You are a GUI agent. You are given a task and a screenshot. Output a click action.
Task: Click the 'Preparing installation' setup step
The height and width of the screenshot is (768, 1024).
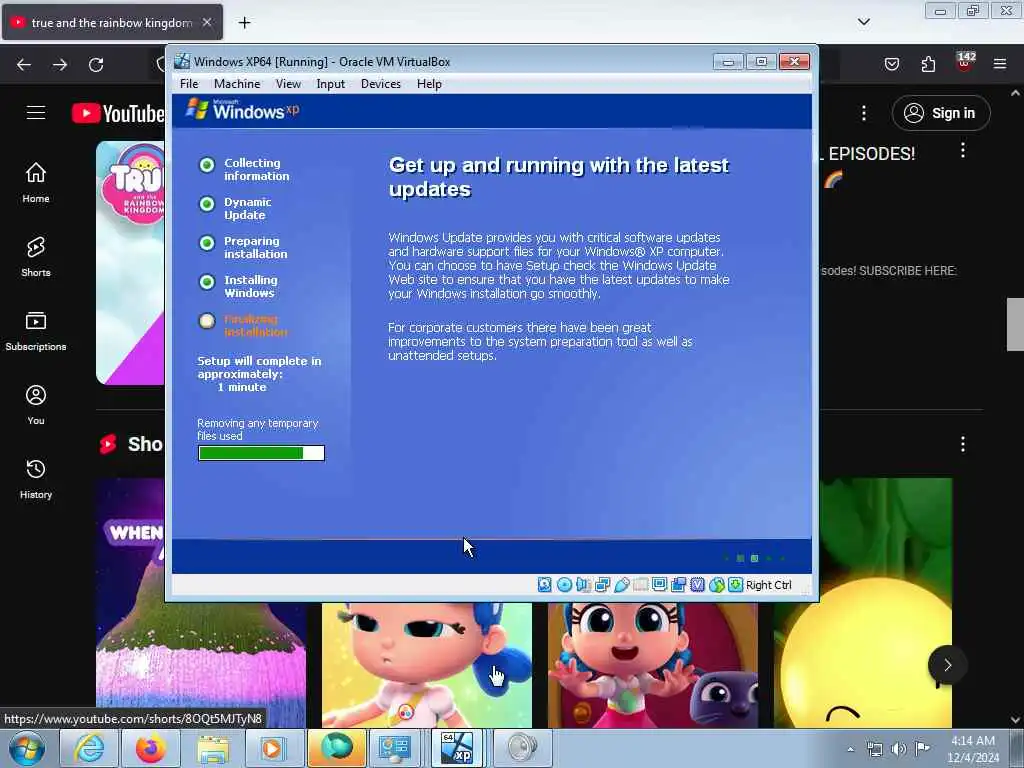point(244,248)
